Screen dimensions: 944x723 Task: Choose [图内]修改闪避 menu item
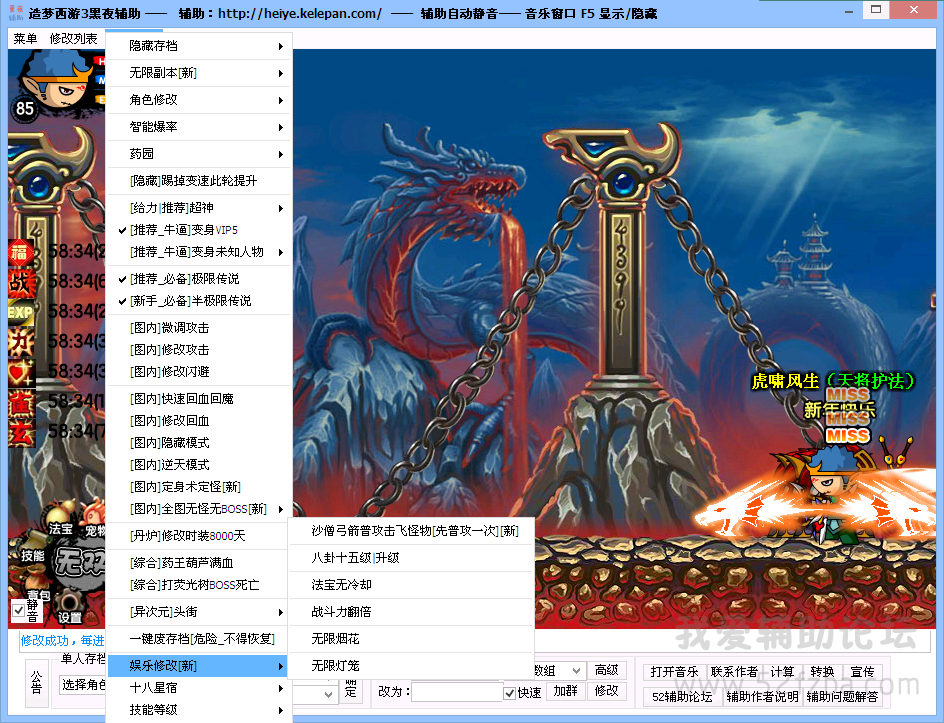(199, 371)
